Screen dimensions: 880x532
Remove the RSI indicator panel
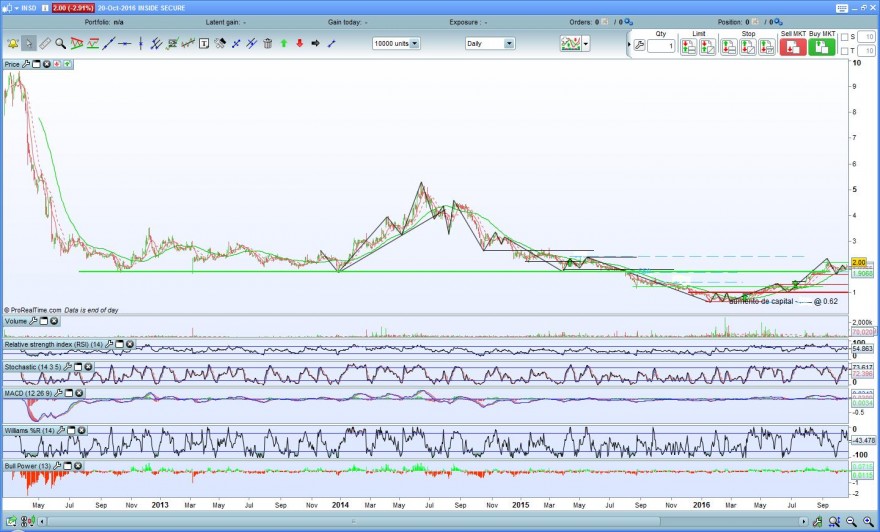tap(130, 345)
